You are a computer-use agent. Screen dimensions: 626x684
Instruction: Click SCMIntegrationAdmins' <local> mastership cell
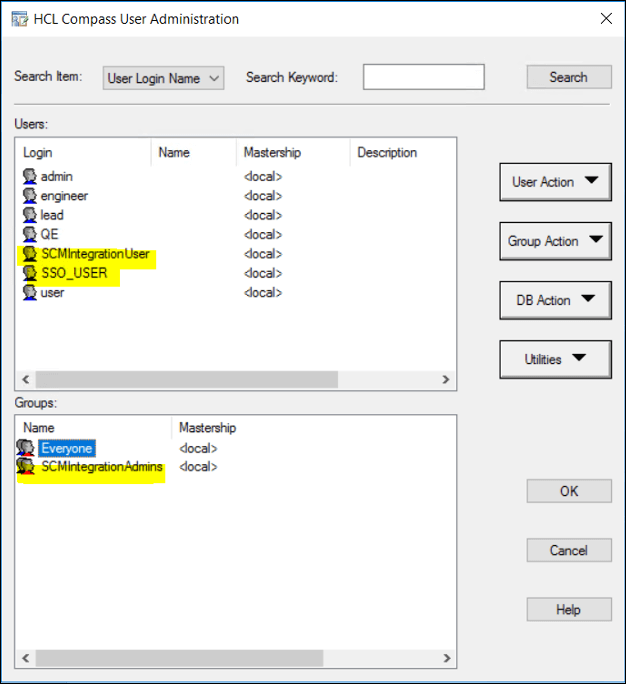198,467
